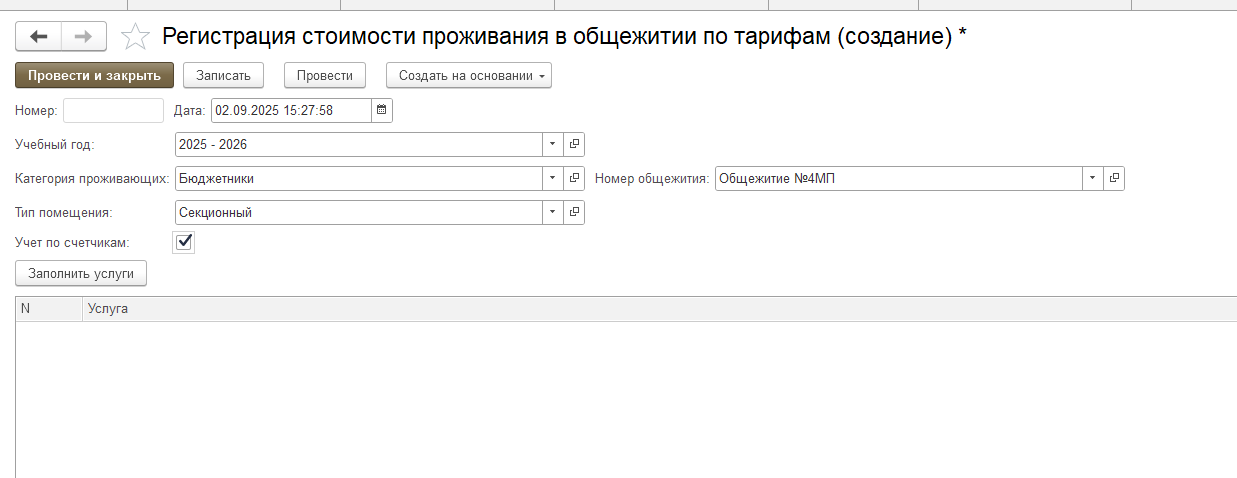Expand the Тип помещения dropdown
Viewport: 1237px width, 478px height.
553,213
